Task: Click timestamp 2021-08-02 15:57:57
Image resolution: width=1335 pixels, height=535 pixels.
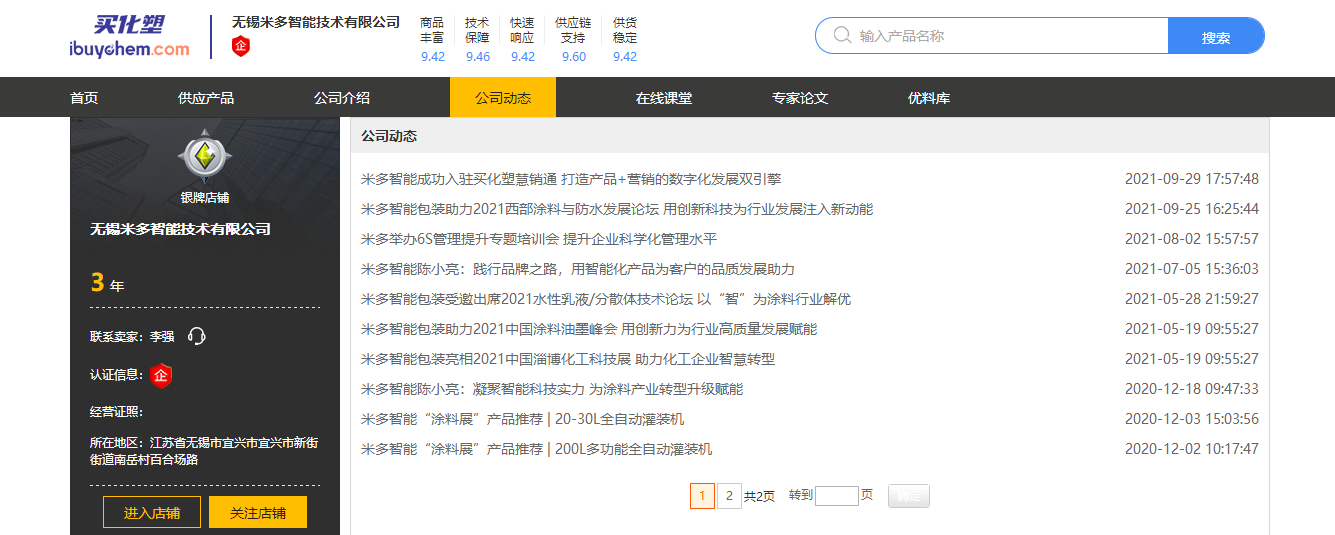Action: point(1192,239)
